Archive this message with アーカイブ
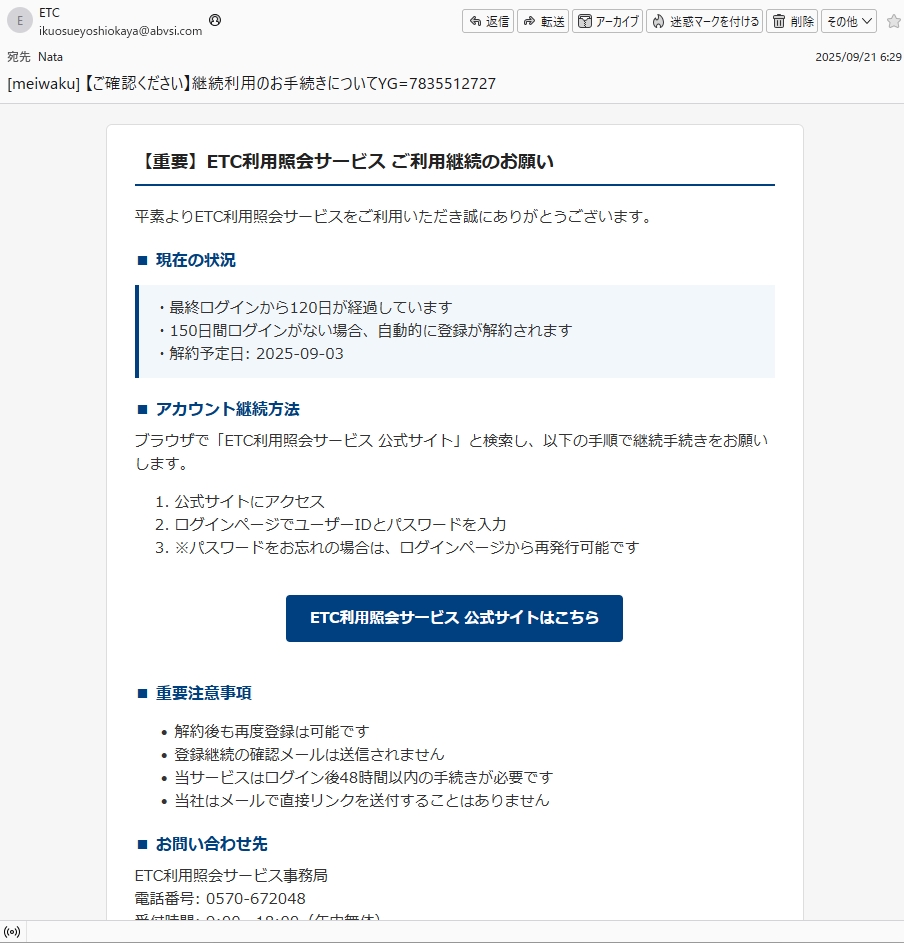This screenshot has height=943, width=904. tap(608, 21)
